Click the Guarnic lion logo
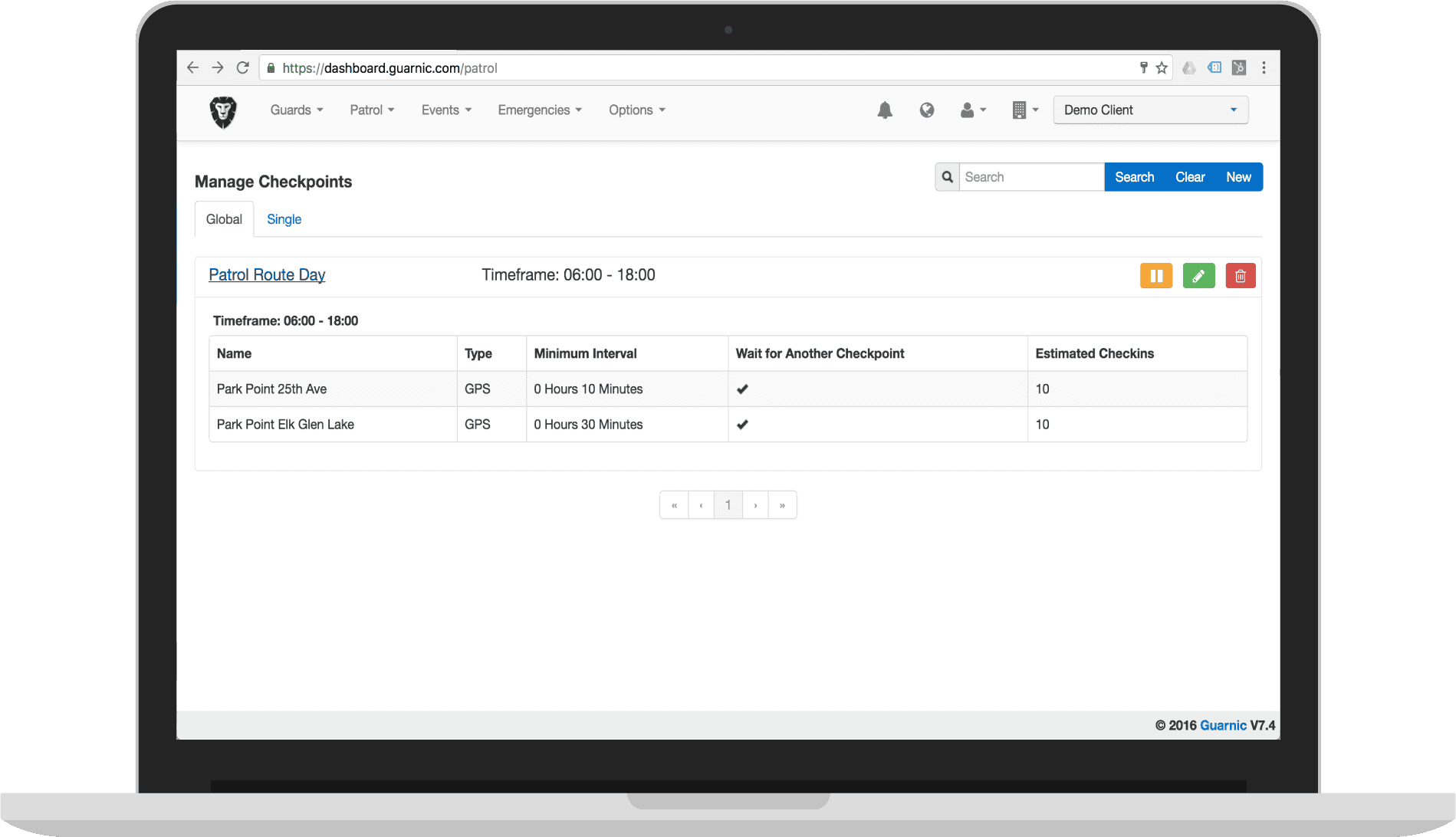Screen dimensions: 1456x837 223,112
